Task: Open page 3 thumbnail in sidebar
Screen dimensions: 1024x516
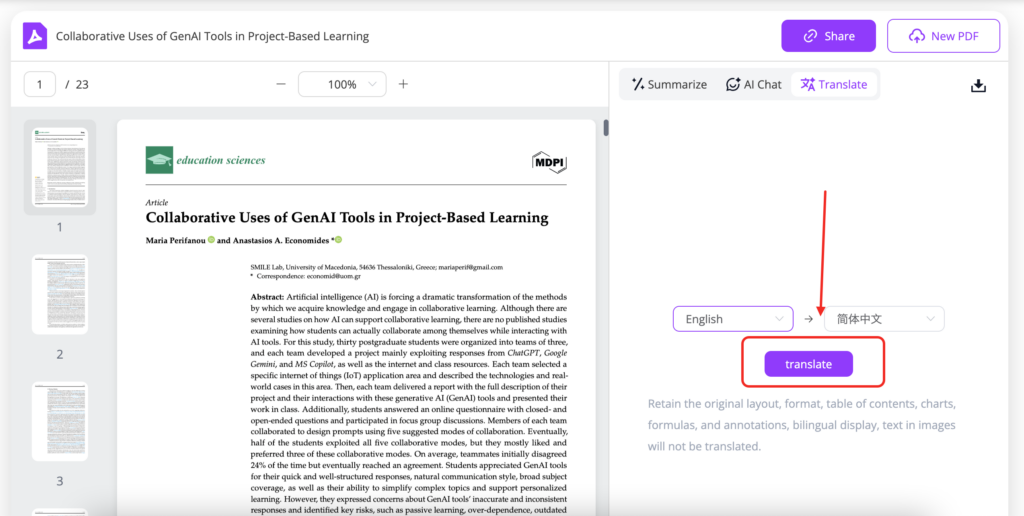Action: [59, 421]
